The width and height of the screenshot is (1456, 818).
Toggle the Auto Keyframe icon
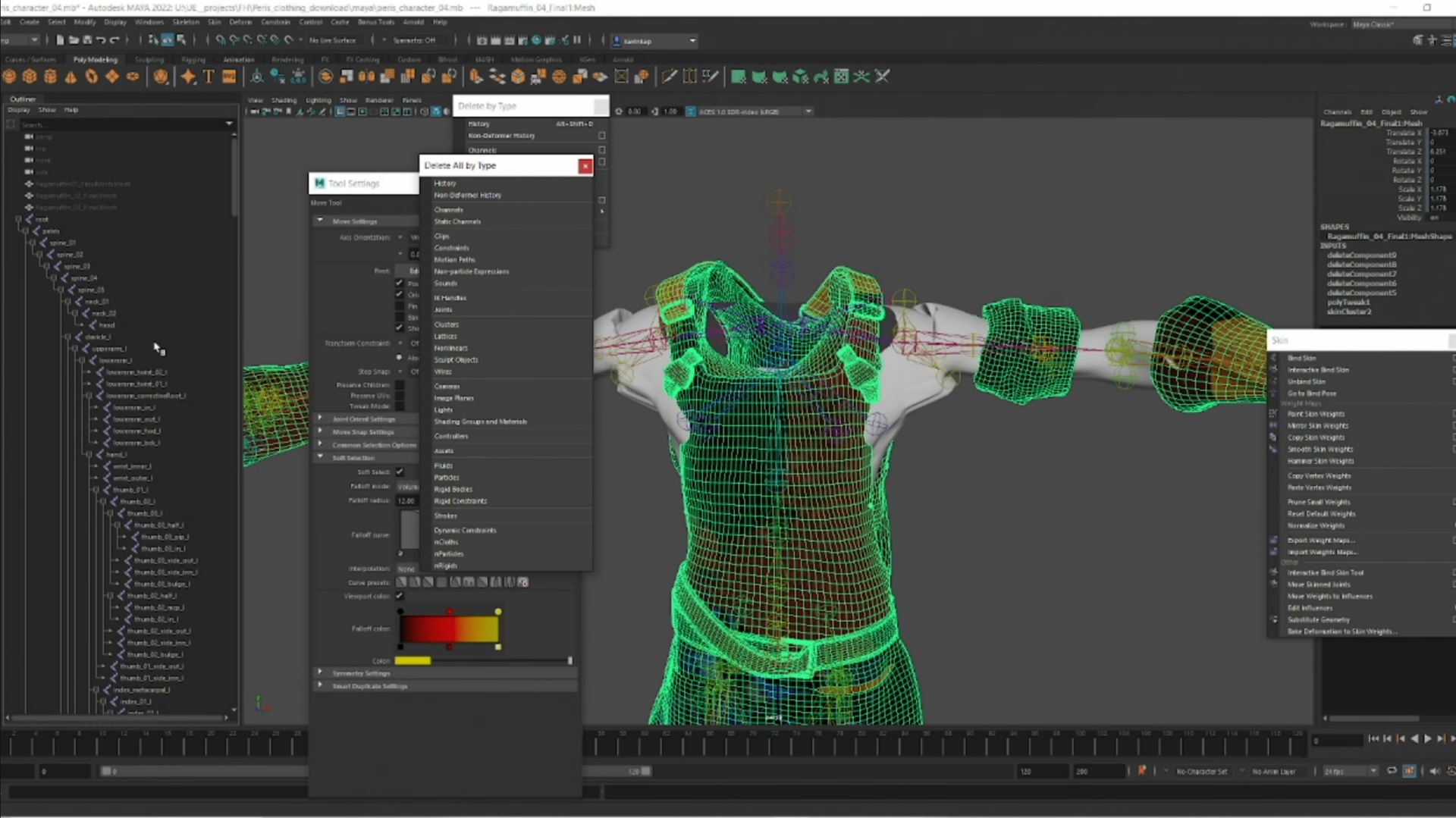coord(1409,771)
